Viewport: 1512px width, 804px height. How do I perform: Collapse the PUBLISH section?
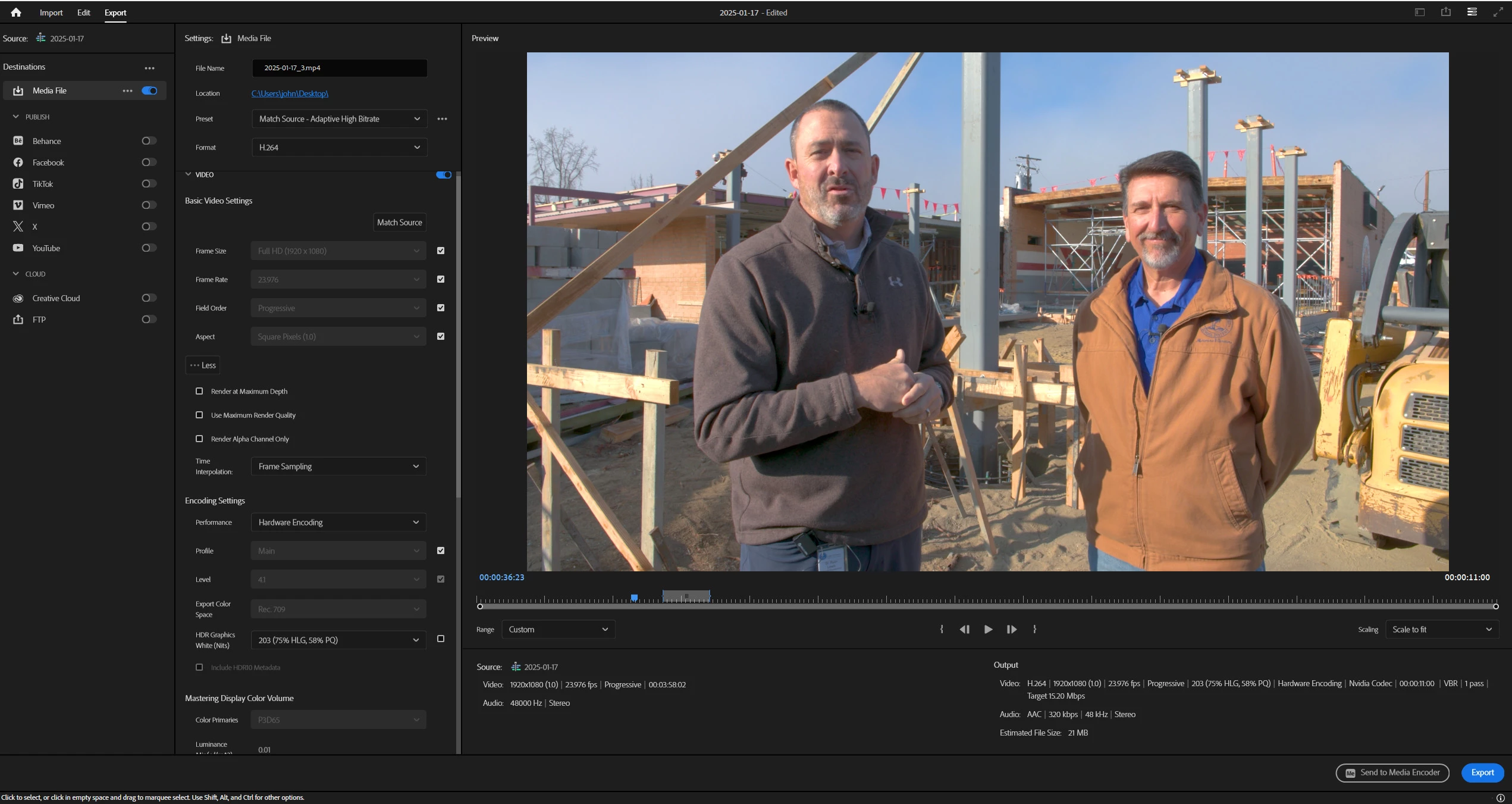click(16, 117)
